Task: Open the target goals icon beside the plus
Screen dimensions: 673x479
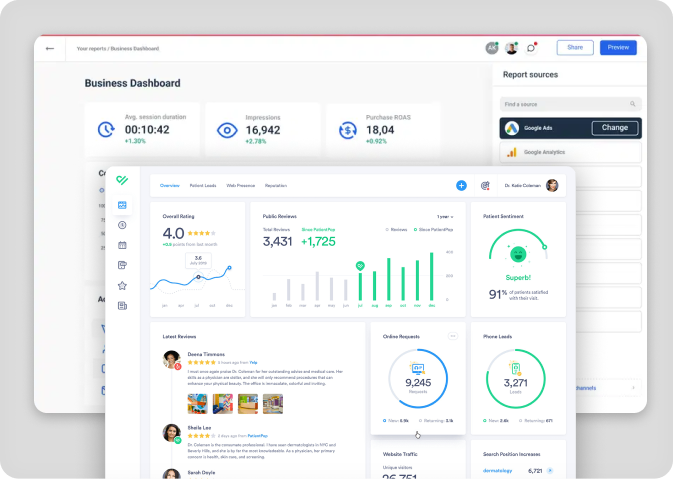Action: coord(485,185)
